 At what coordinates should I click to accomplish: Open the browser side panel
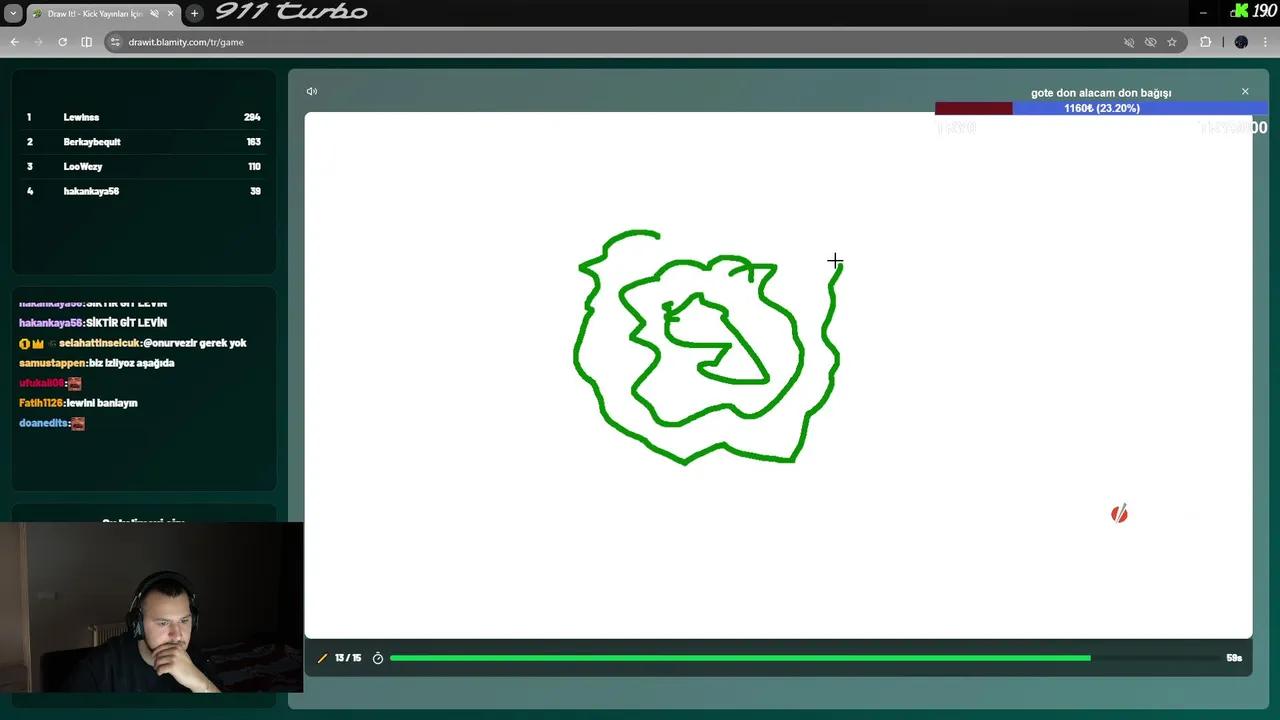click(x=86, y=42)
